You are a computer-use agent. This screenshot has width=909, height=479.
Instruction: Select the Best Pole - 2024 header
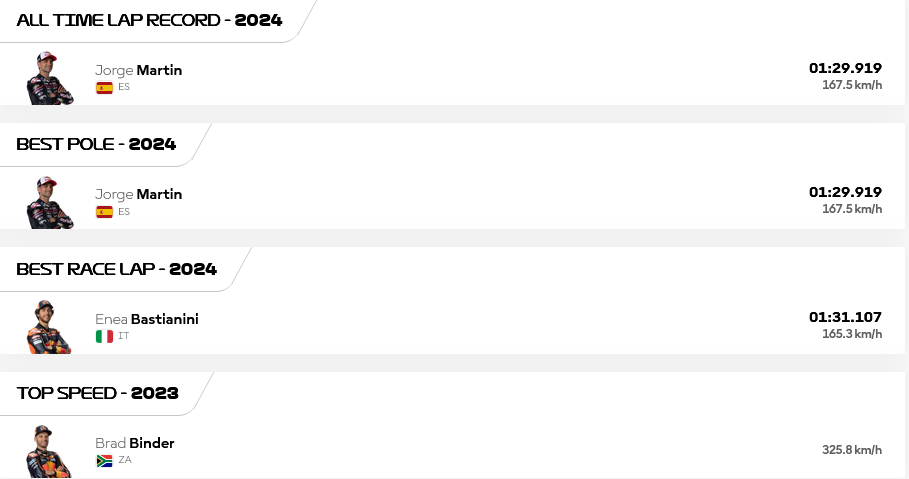pos(96,144)
